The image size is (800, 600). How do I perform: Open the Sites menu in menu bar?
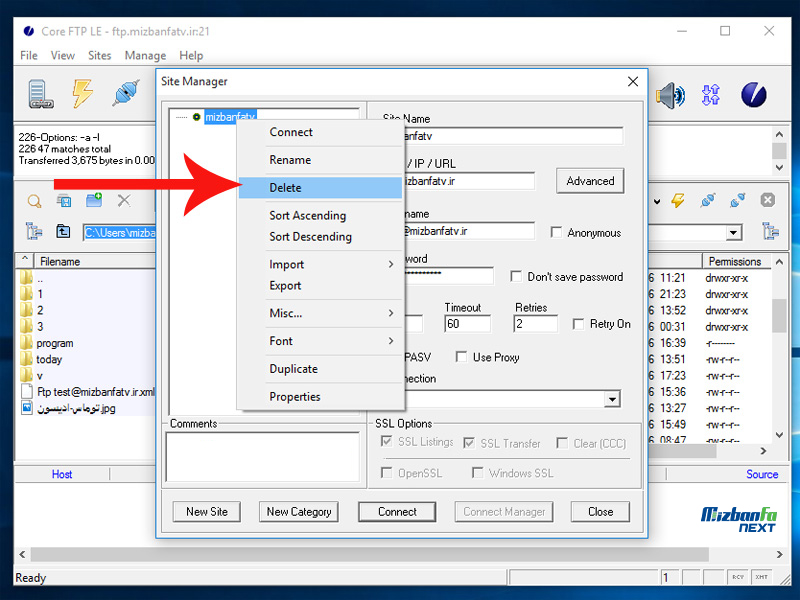pos(99,55)
